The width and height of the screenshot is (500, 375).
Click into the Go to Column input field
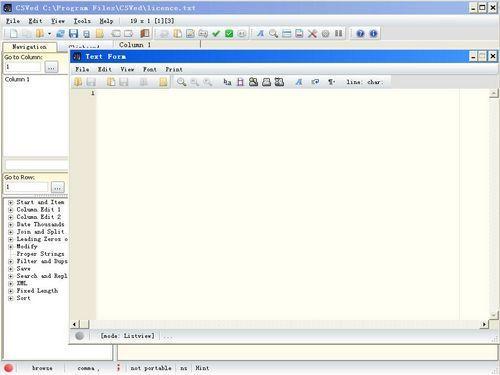(x=23, y=67)
